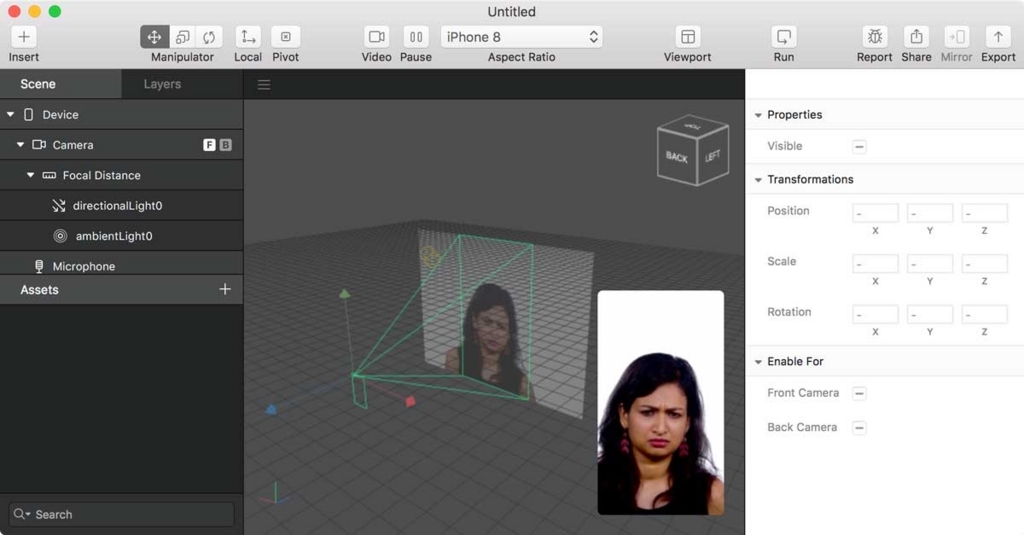Click the Rotation Y field
The width and height of the screenshot is (1024, 535).
[929, 314]
